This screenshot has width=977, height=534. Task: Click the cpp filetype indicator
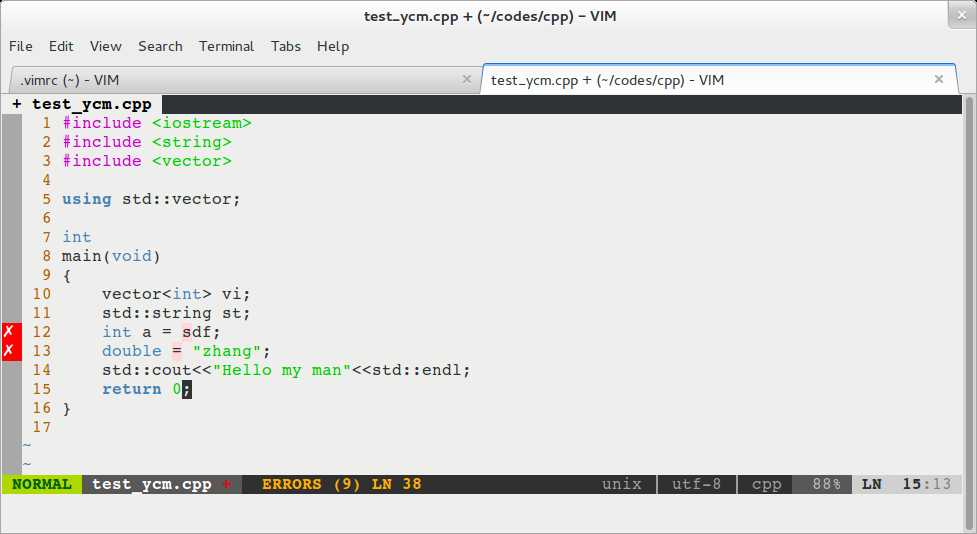point(766,484)
